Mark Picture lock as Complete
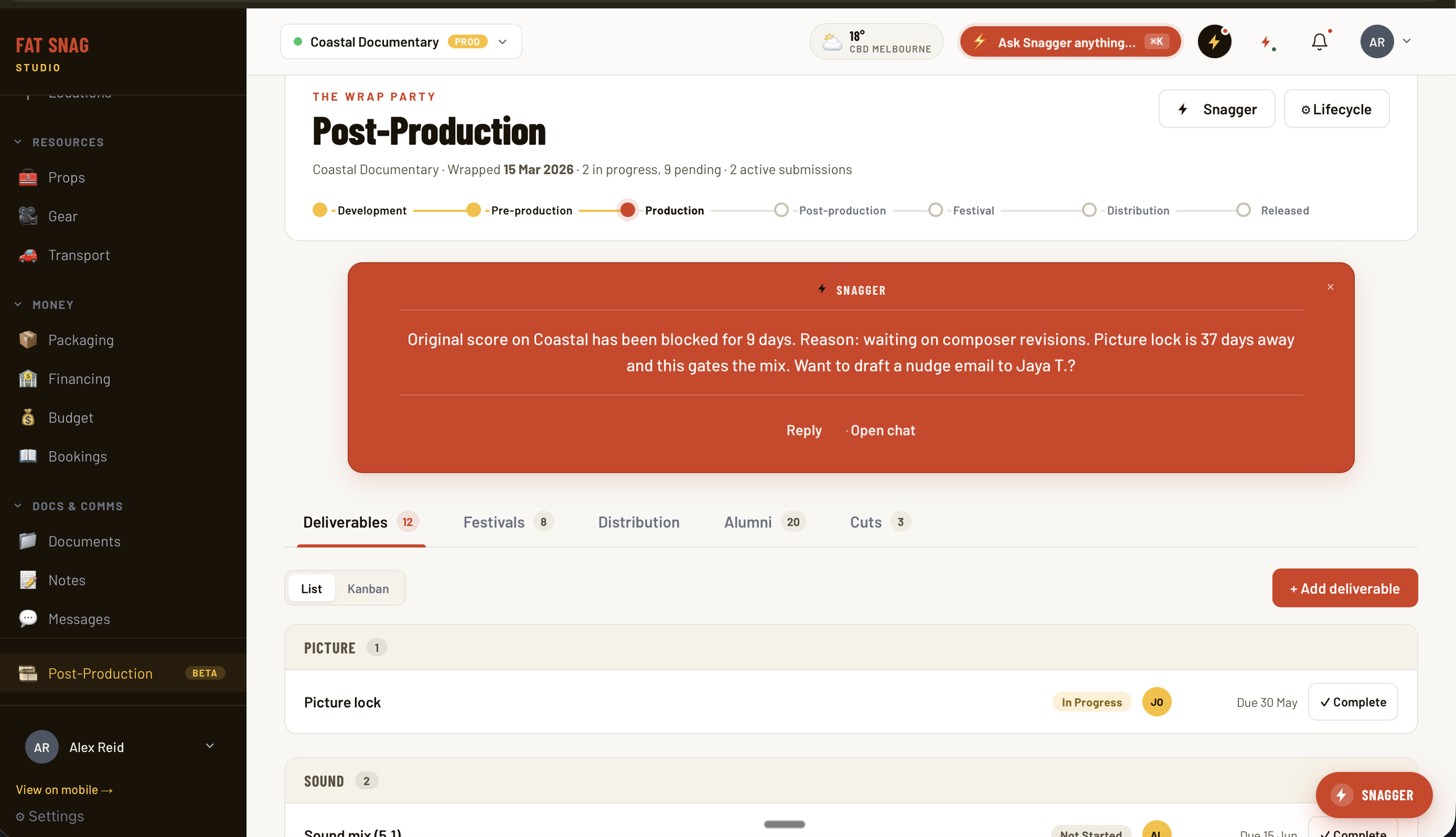 click(x=1353, y=702)
